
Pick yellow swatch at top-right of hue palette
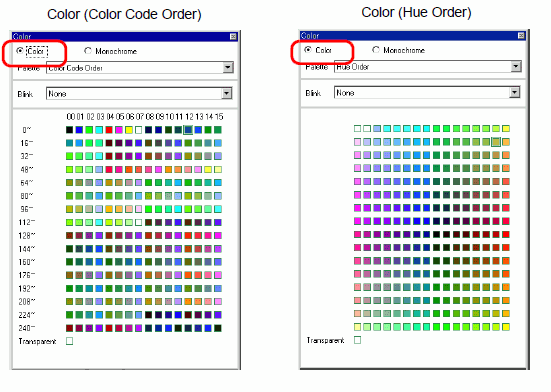coord(506,129)
